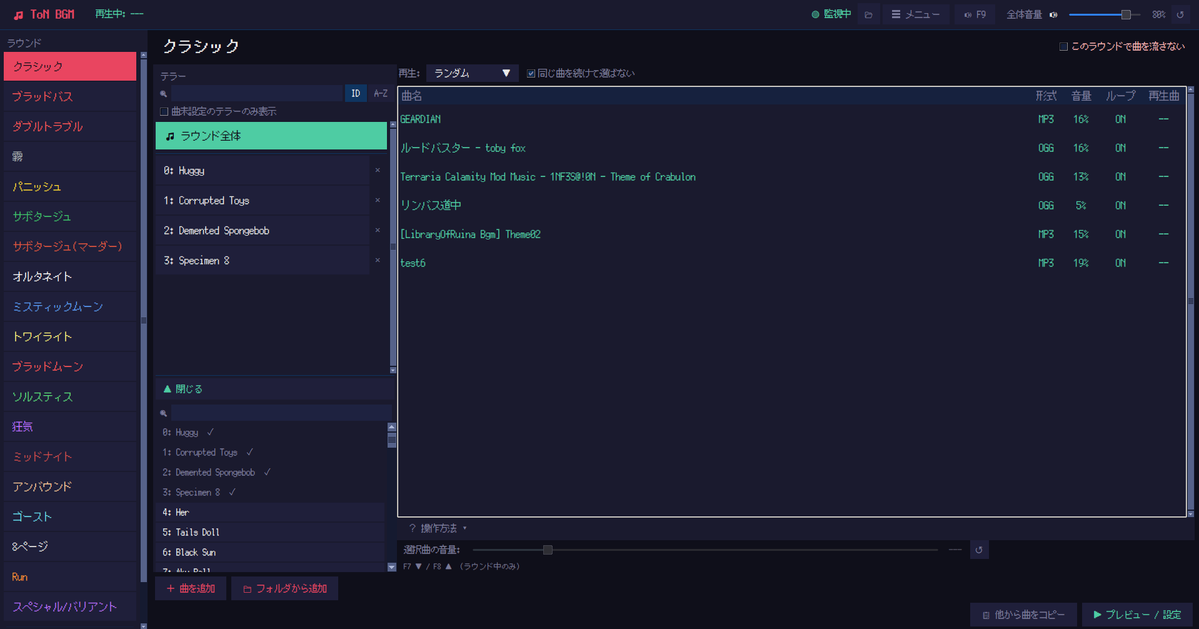This screenshot has width=1199, height=629.
Task: Open the folder icon beside the 監視中 status
Action: 868,15
